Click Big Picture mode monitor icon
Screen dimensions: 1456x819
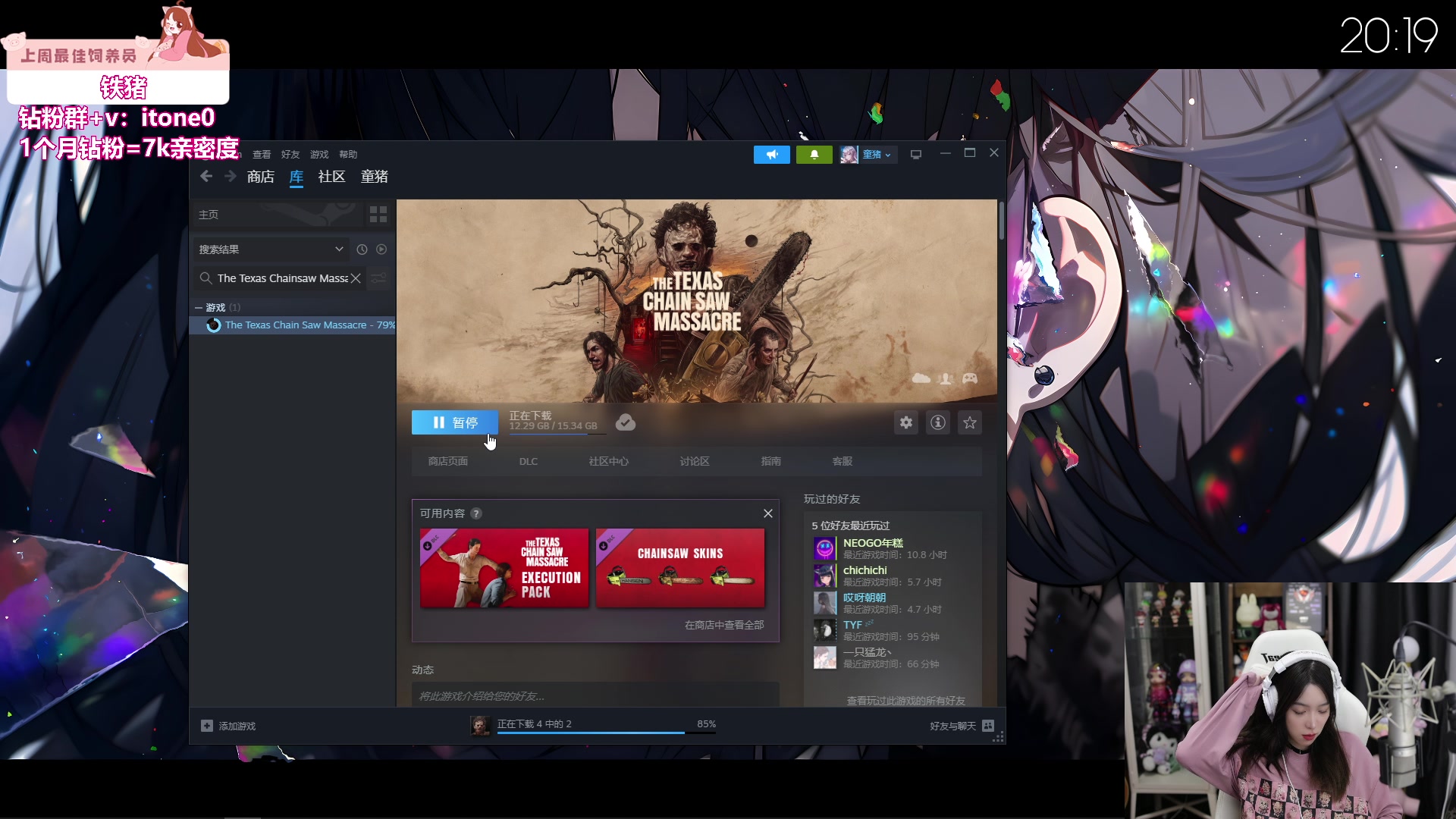point(916,155)
